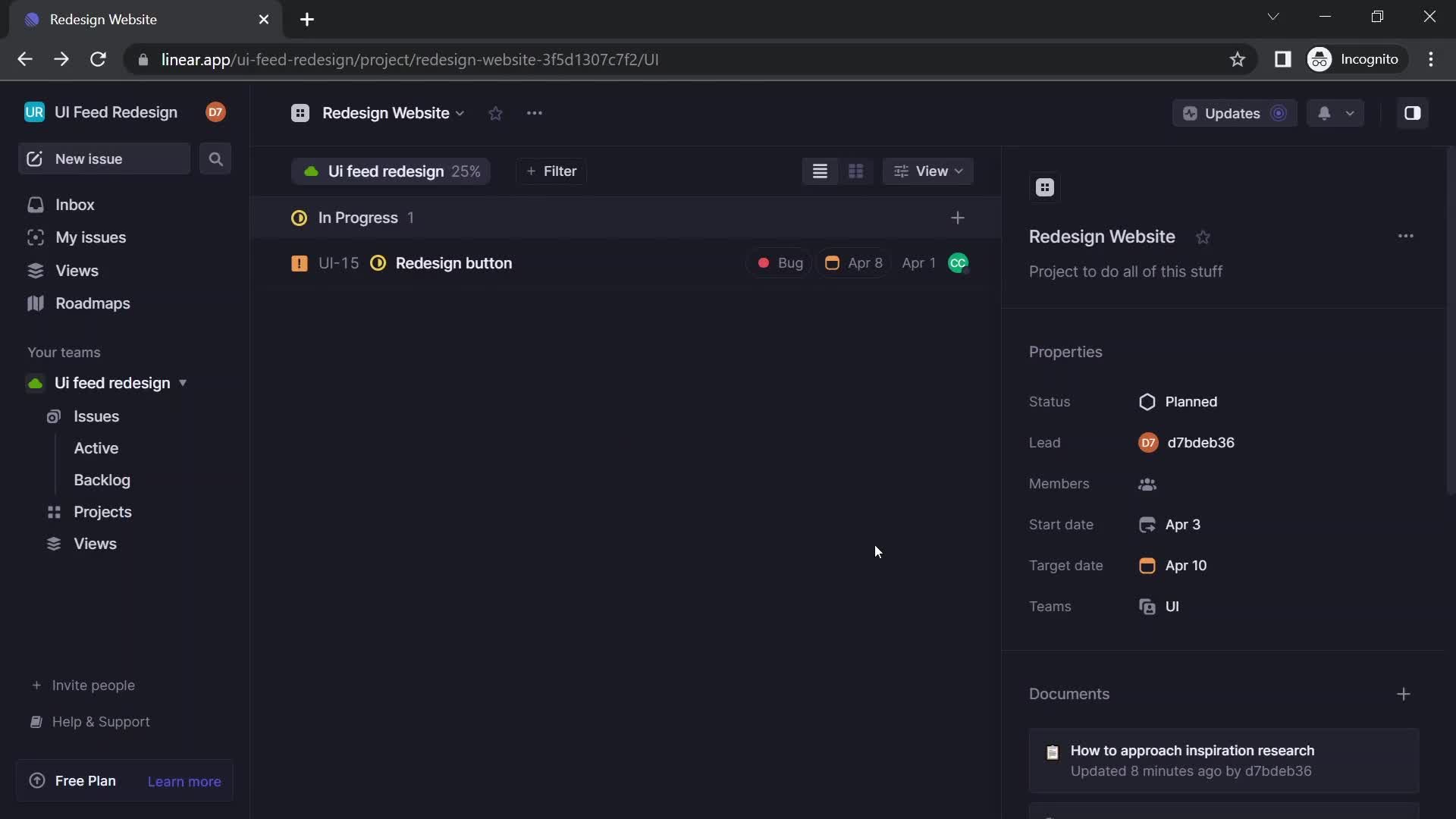The image size is (1456, 819).
Task: Open team Projects
Action: coord(102,512)
